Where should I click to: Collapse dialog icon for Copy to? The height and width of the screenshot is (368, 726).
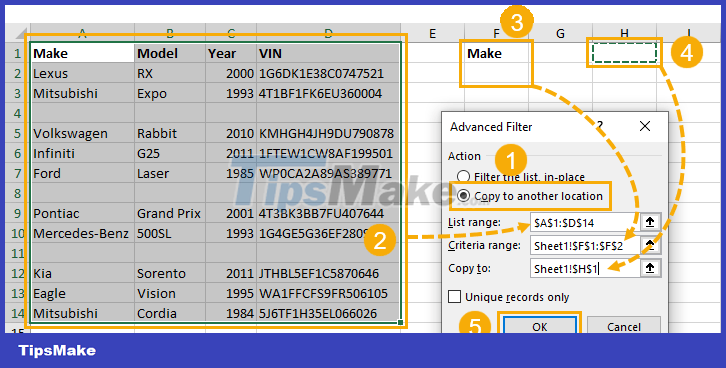pos(650,268)
